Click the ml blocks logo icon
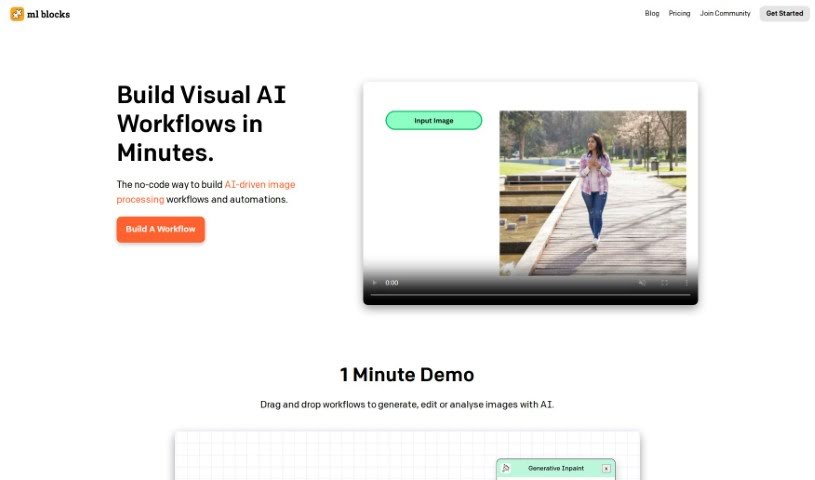Viewport: 815px width, 480px height. [17, 14]
